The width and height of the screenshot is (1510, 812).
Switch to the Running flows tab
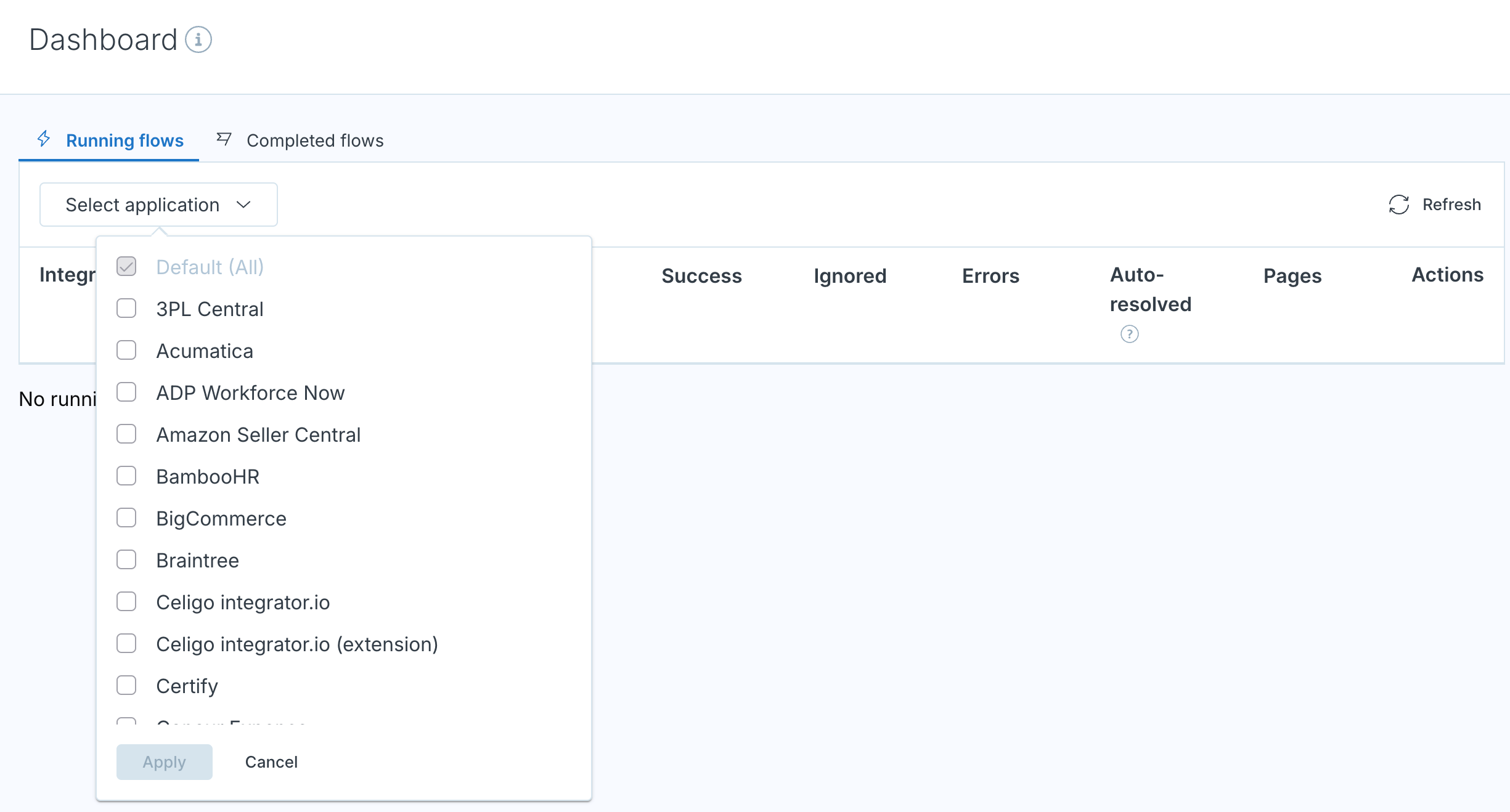[x=109, y=140]
